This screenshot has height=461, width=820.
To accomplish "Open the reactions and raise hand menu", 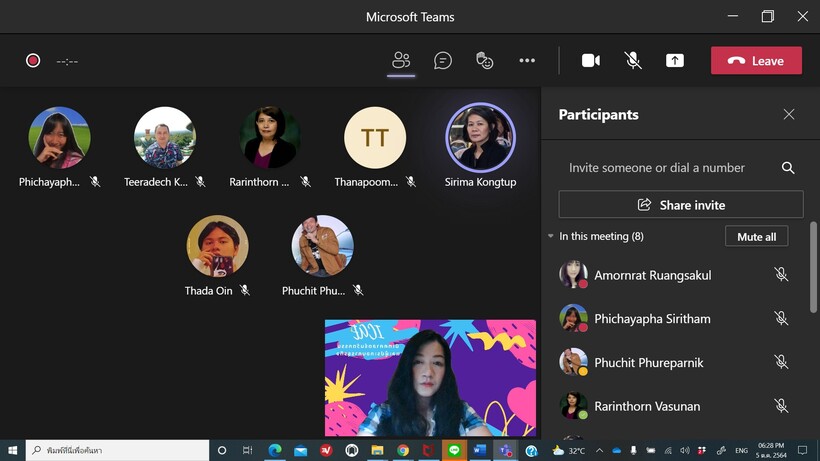I will pyautogui.click(x=485, y=61).
